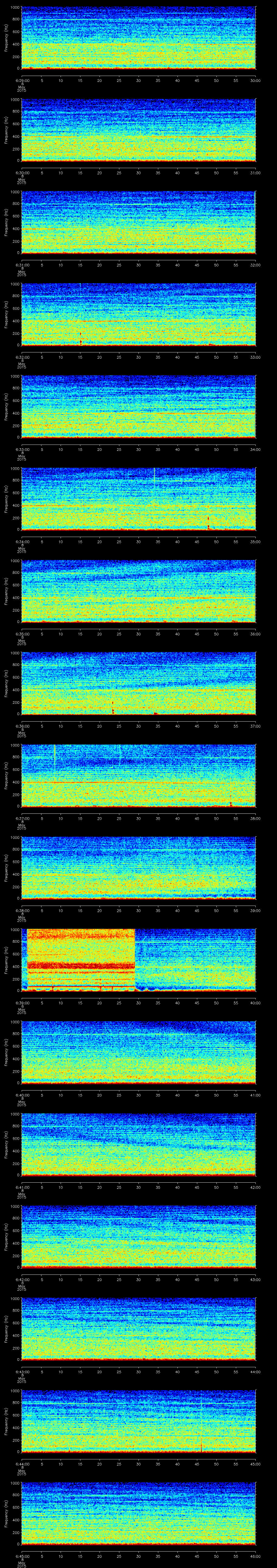Click the 34:00 end time label

coord(256,449)
